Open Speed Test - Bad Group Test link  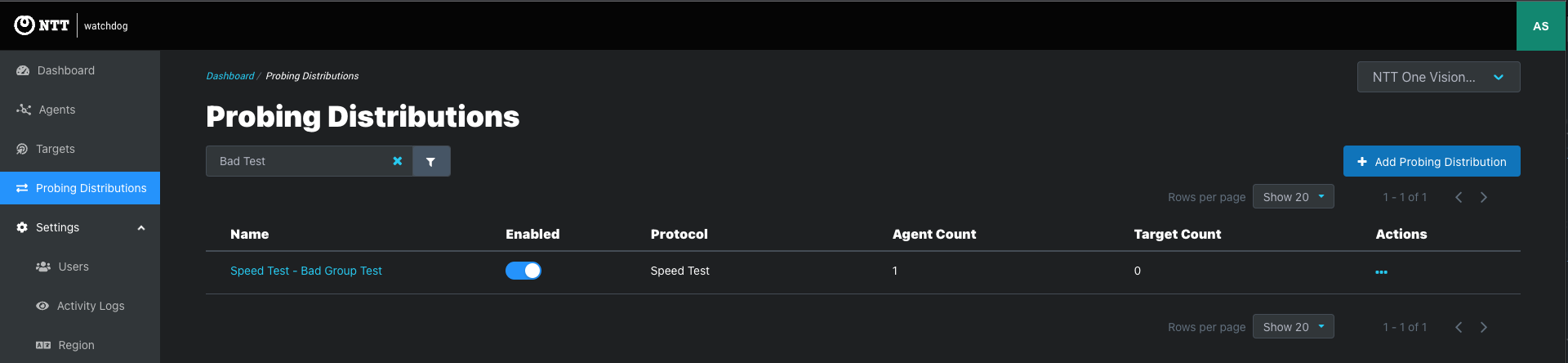coord(306,271)
